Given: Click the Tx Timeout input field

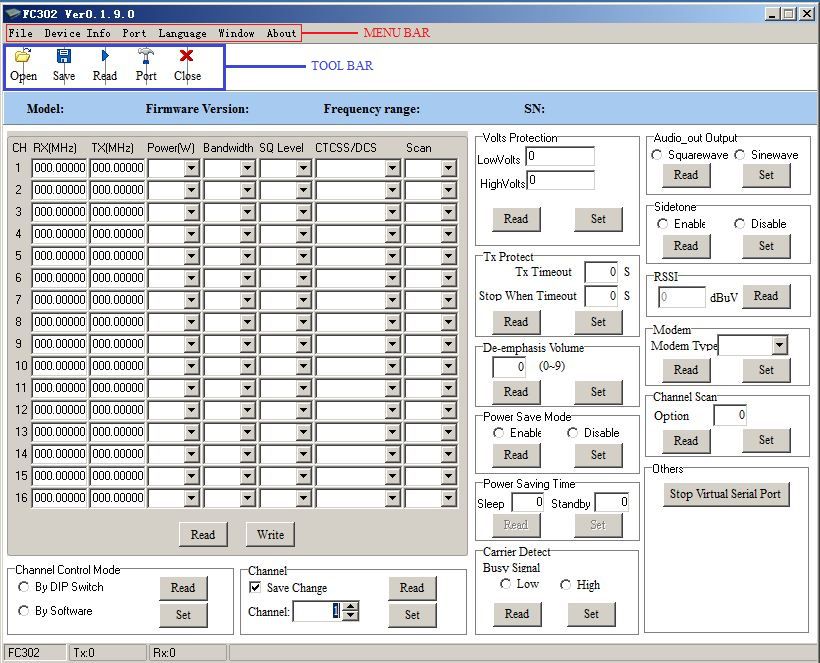Looking at the screenshot, I should [601, 272].
